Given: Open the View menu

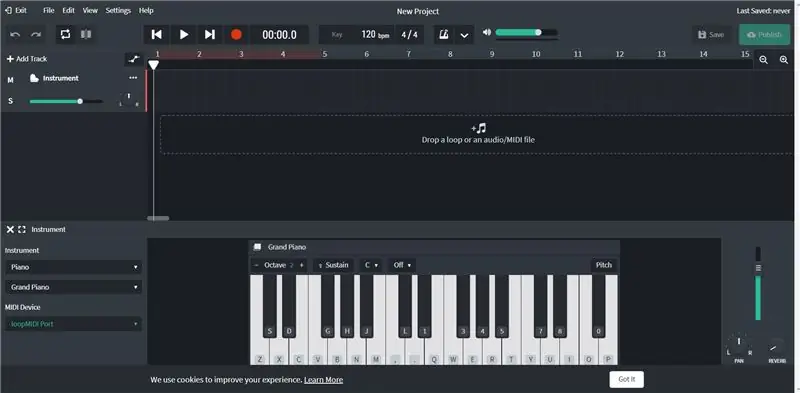Looking at the screenshot, I should coord(90,11).
